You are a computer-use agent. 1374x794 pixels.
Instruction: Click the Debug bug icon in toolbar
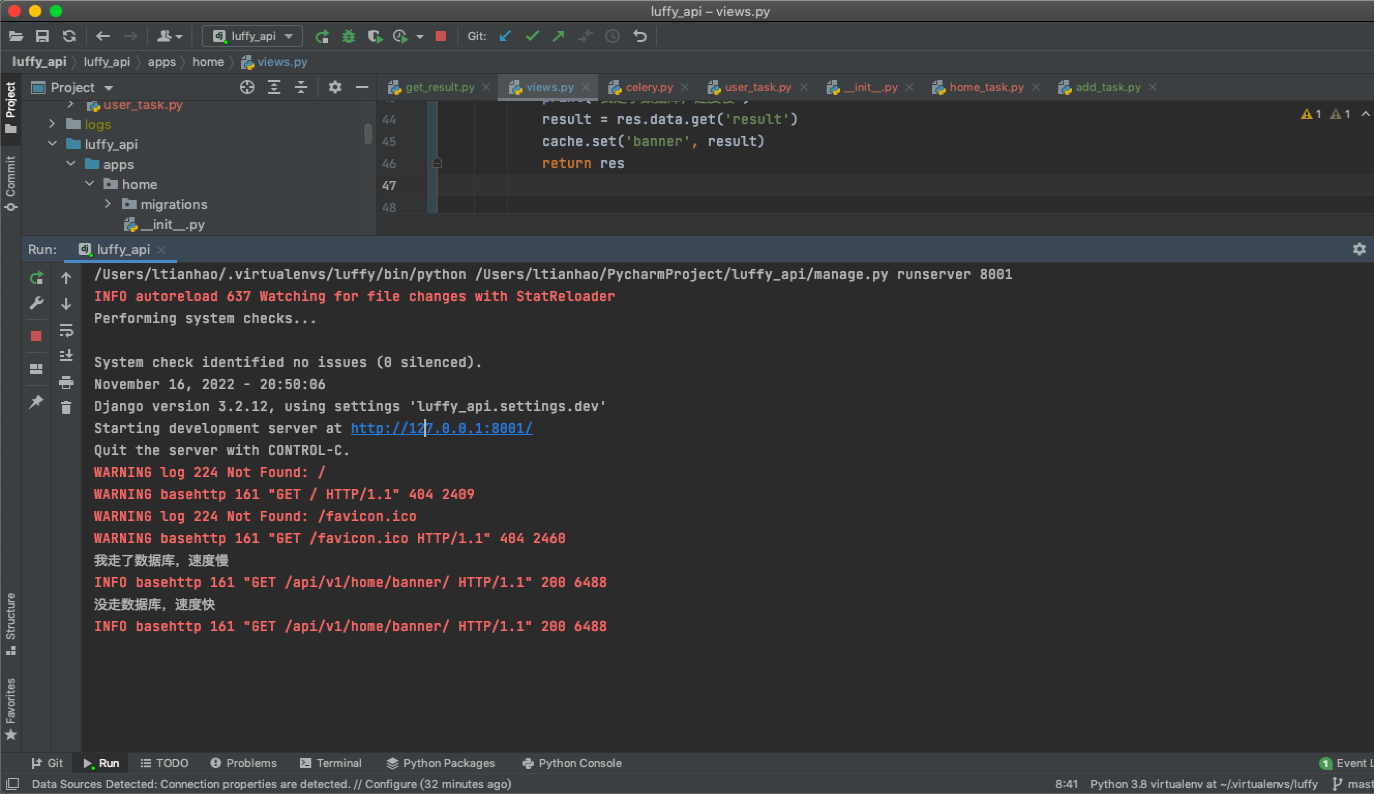pos(348,36)
